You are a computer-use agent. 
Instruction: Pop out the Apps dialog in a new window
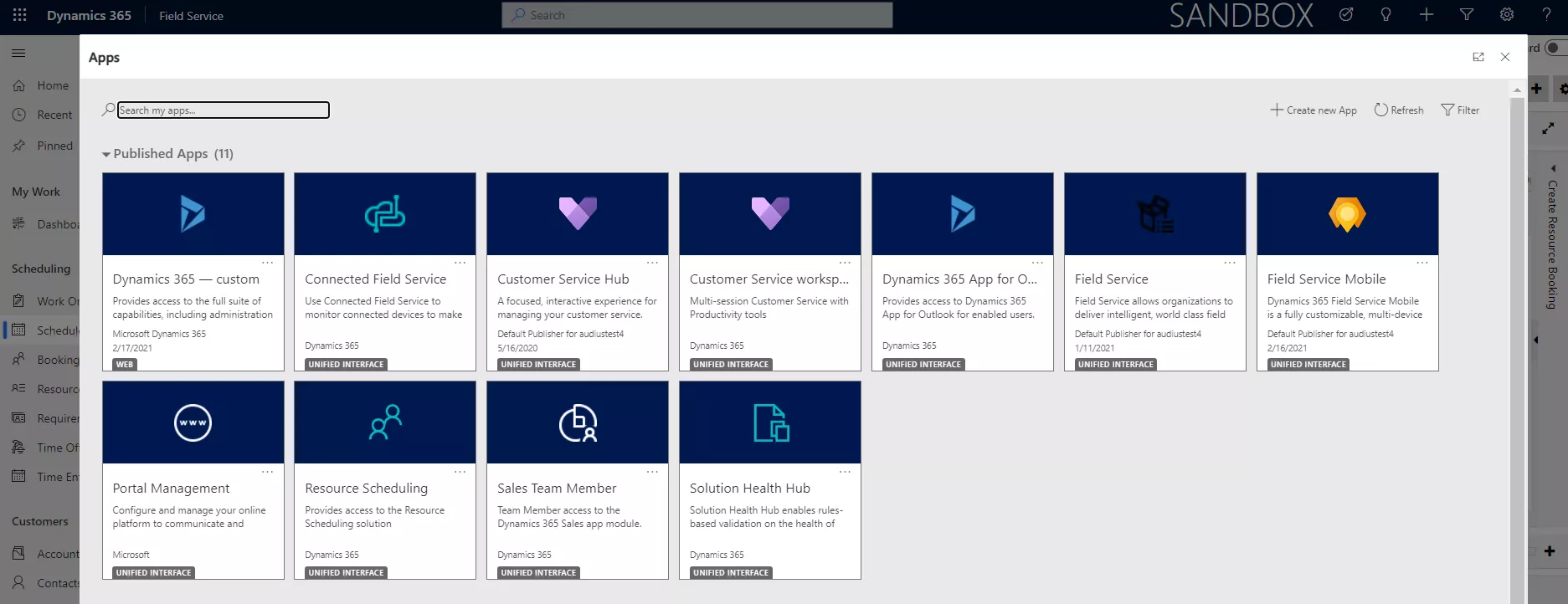click(1478, 57)
